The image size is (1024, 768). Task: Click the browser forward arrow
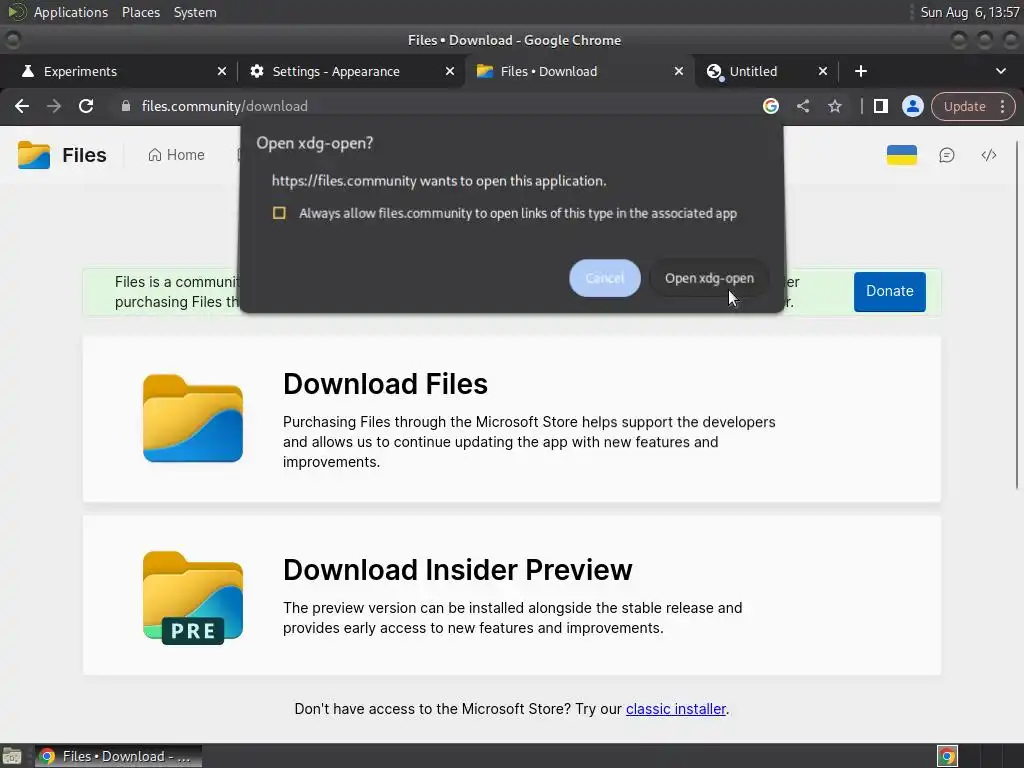pyautogui.click(x=54, y=106)
